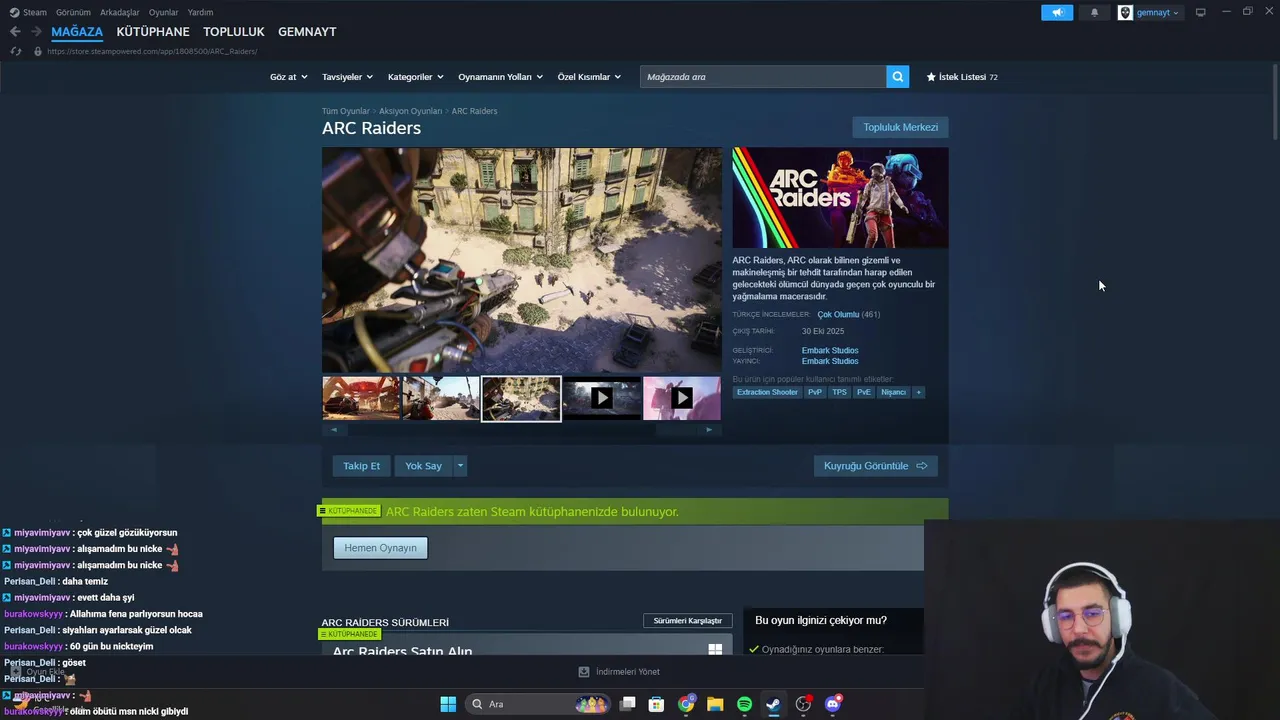Open Discord from taskbar

[x=832, y=704]
